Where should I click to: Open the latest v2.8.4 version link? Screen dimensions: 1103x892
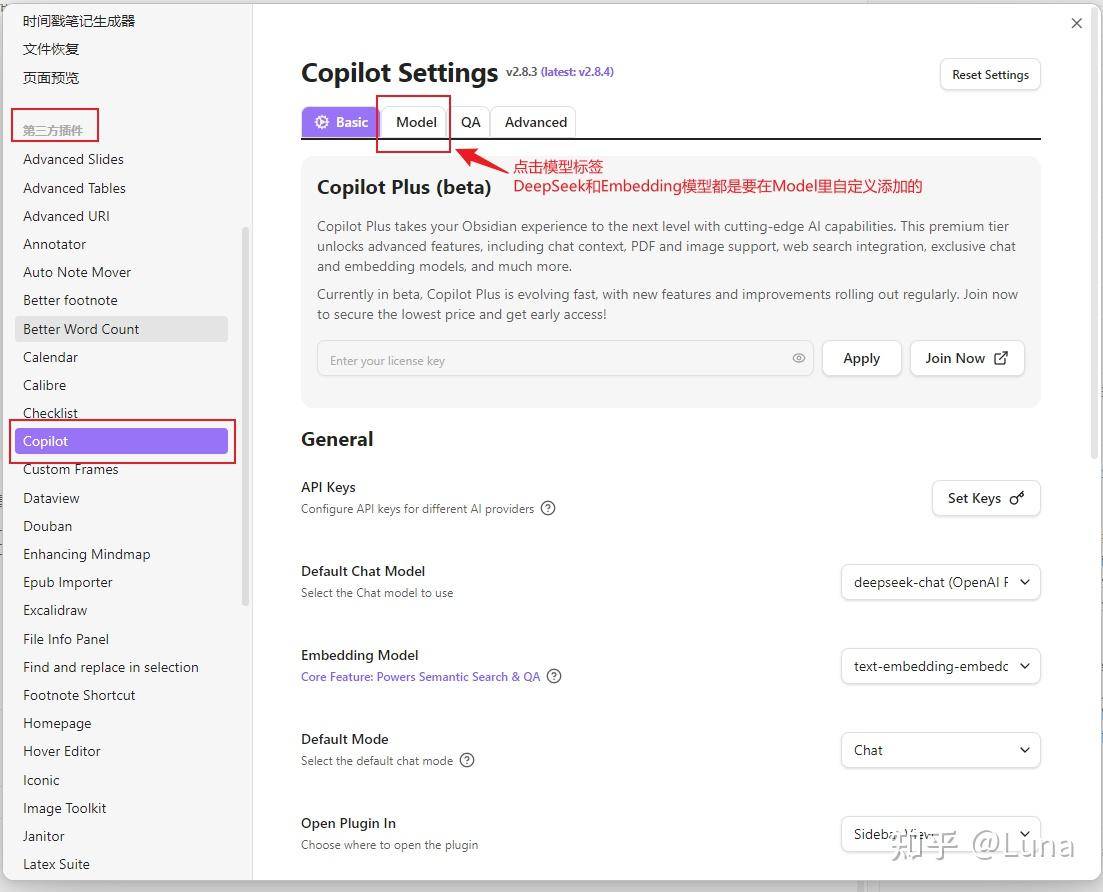(x=578, y=72)
